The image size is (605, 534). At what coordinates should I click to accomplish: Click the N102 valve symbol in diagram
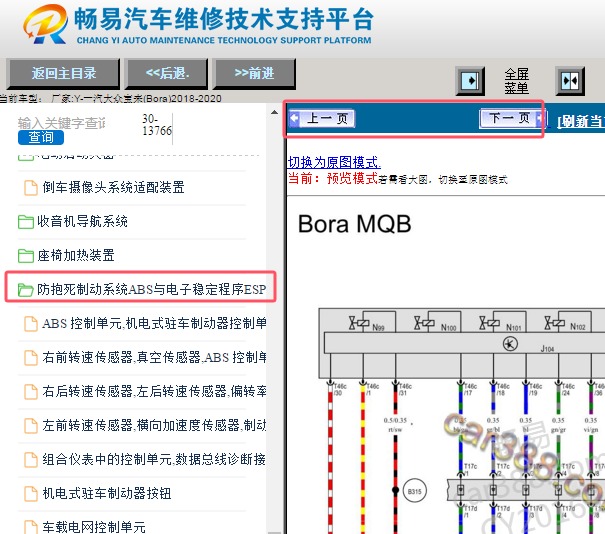pos(554,323)
